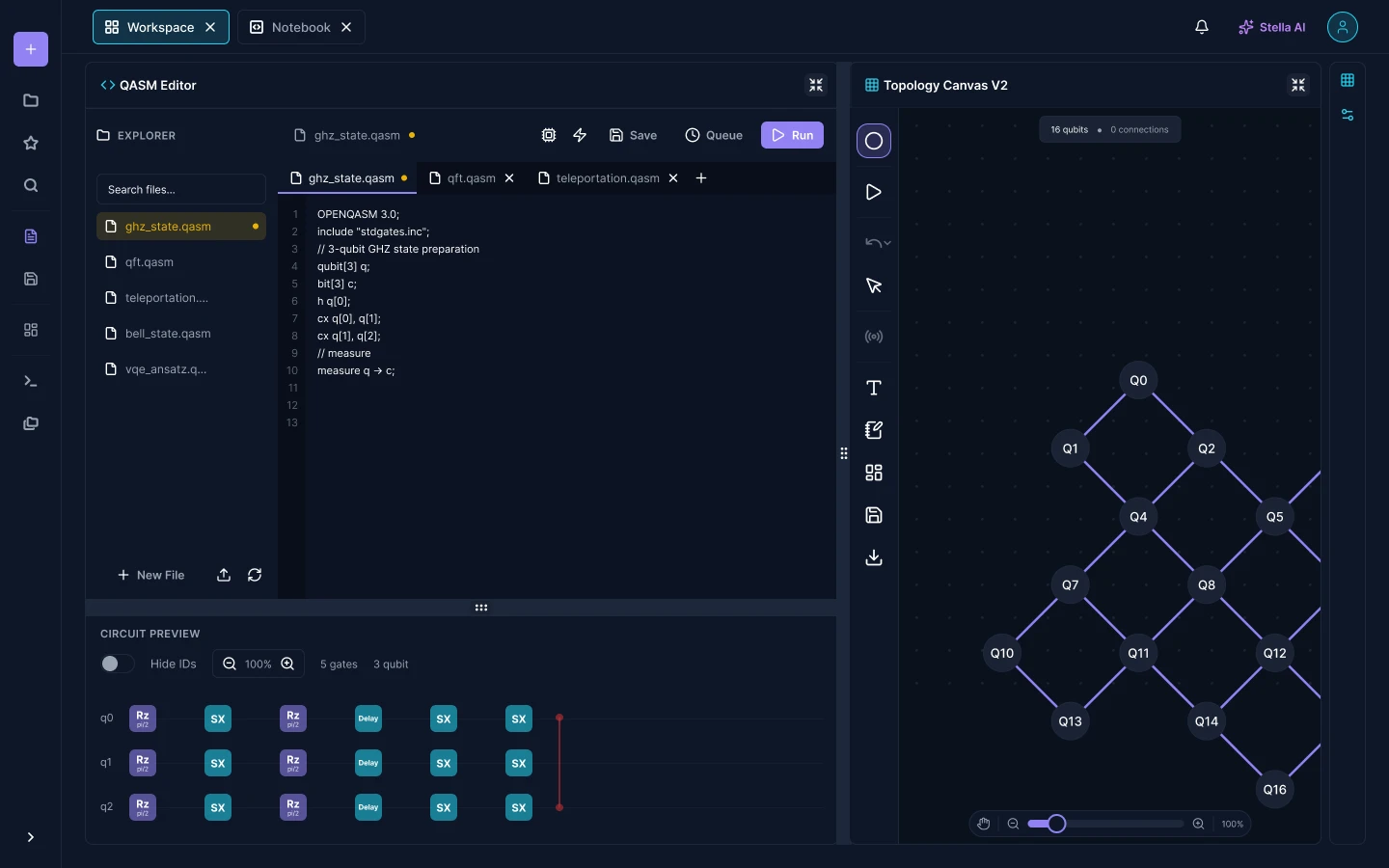Open the vqe_ansatz file in Explorer
Image resolution: width=1389 pixels, height=868 pixels.
point(181,369)
